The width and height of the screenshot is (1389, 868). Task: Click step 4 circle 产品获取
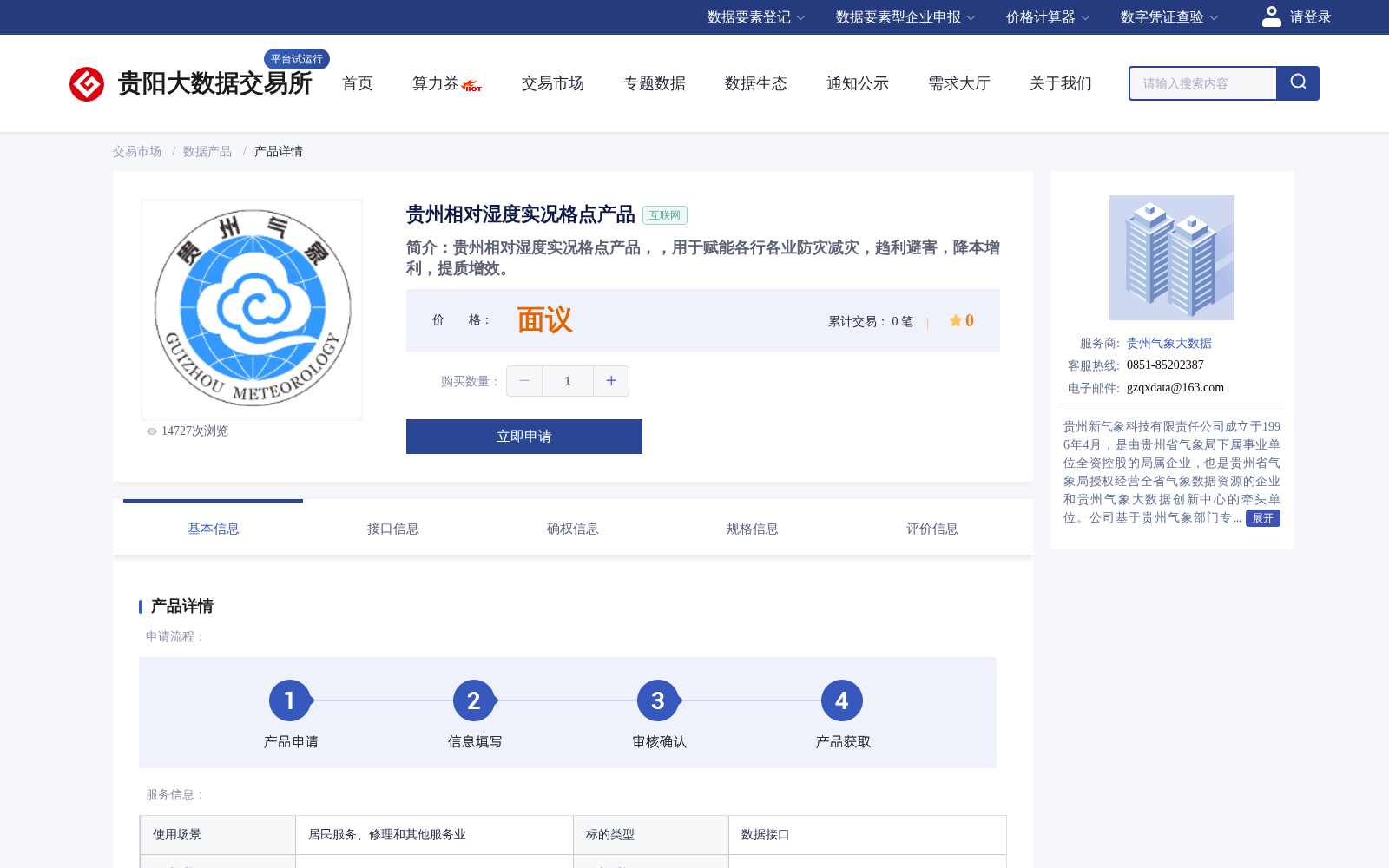[x=842, y=700]
